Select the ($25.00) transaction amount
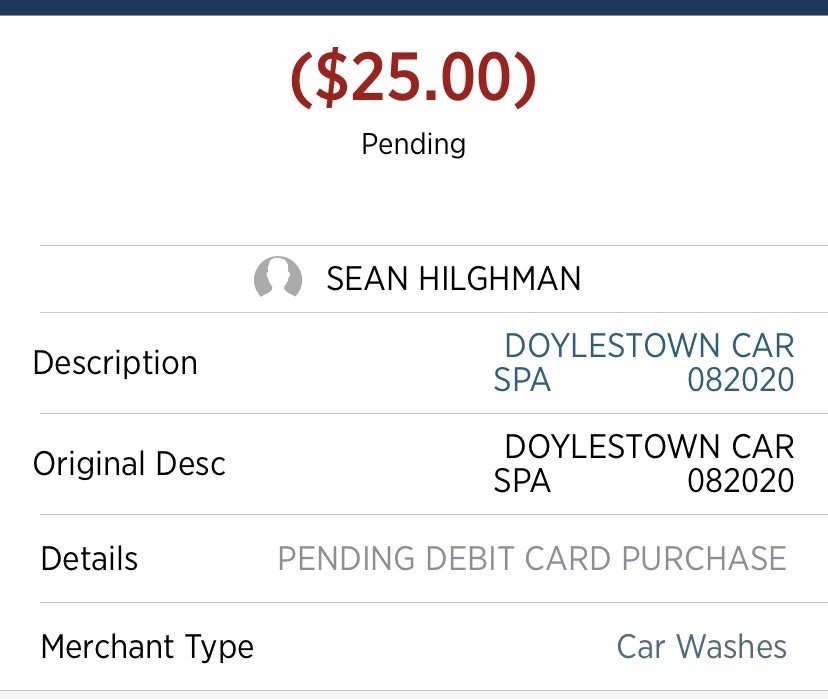 click(414, 78)
